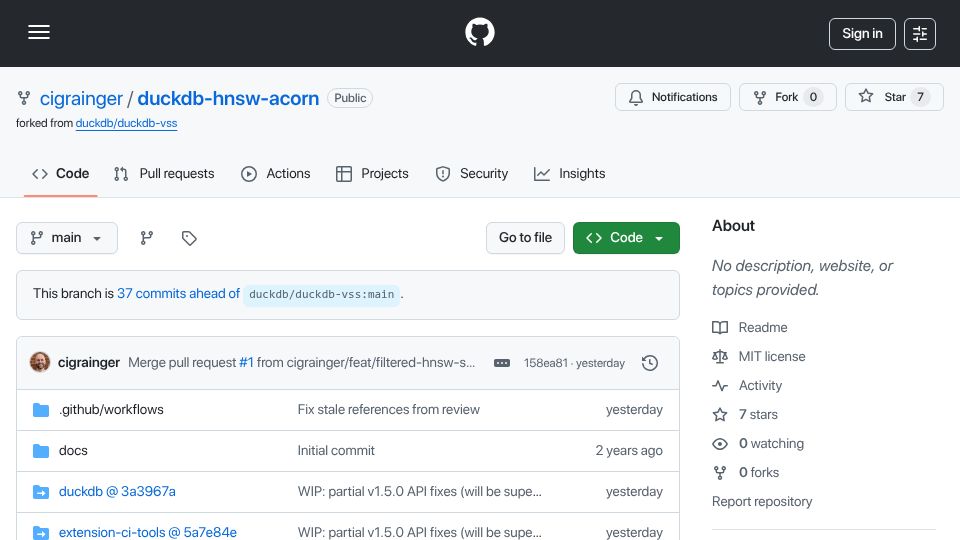This screenshot has height=540, width=960.
Task: Open the duckdb-hnsw-acorn repository link
Action: click(228, 99)
